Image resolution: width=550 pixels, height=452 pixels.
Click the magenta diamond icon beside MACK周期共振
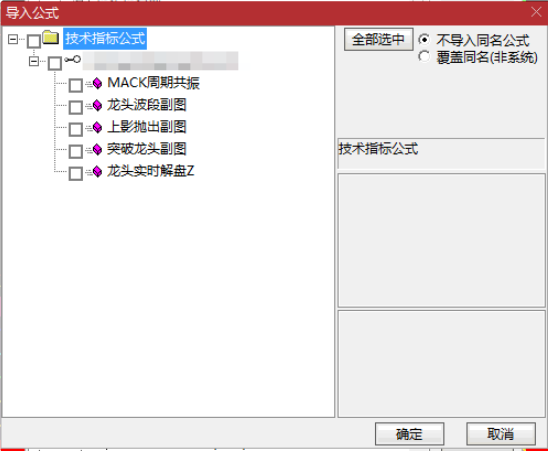[97, 83]
